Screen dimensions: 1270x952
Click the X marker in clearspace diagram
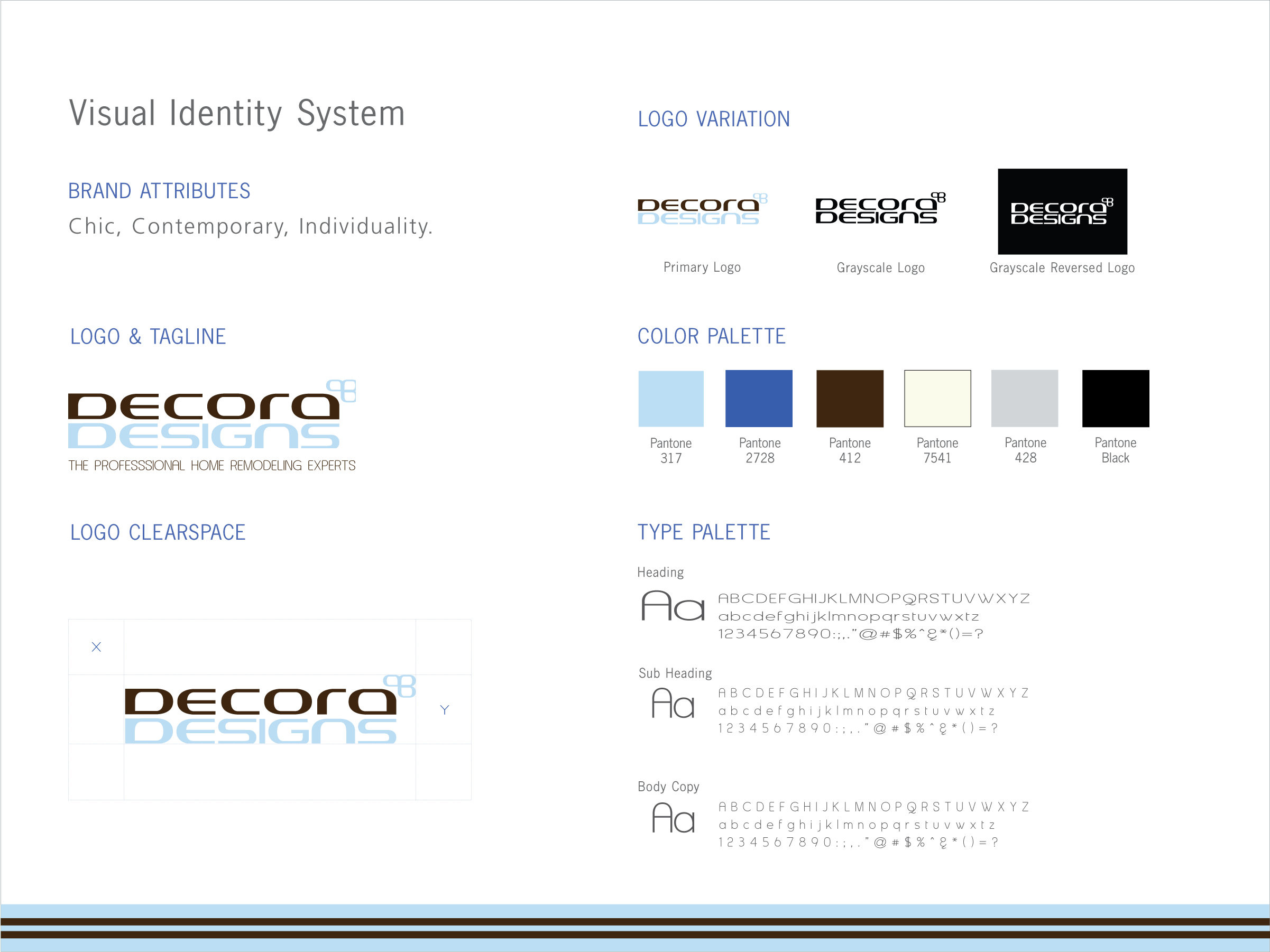pyautogui.click(x=96, y=646)
